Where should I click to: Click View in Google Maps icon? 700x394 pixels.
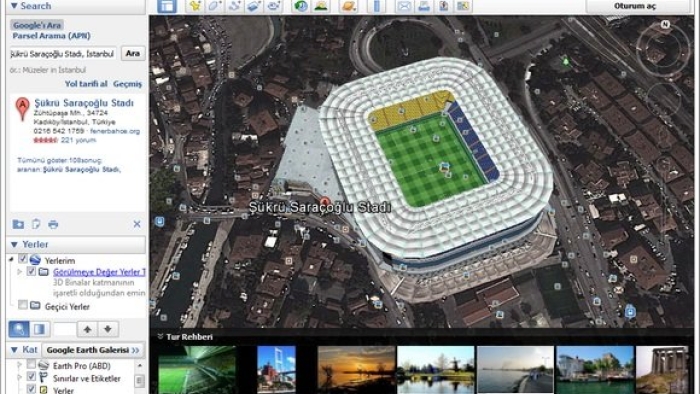[463, 6]
